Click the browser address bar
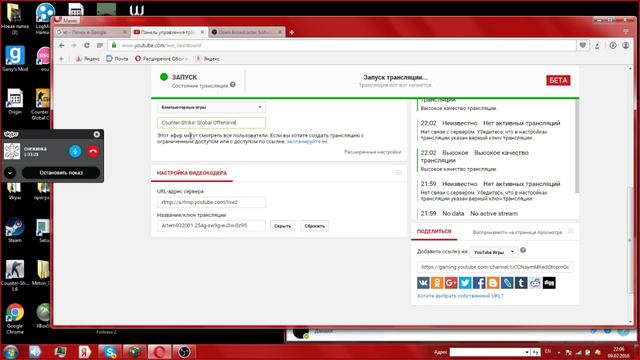 click(x=343, y=45)
